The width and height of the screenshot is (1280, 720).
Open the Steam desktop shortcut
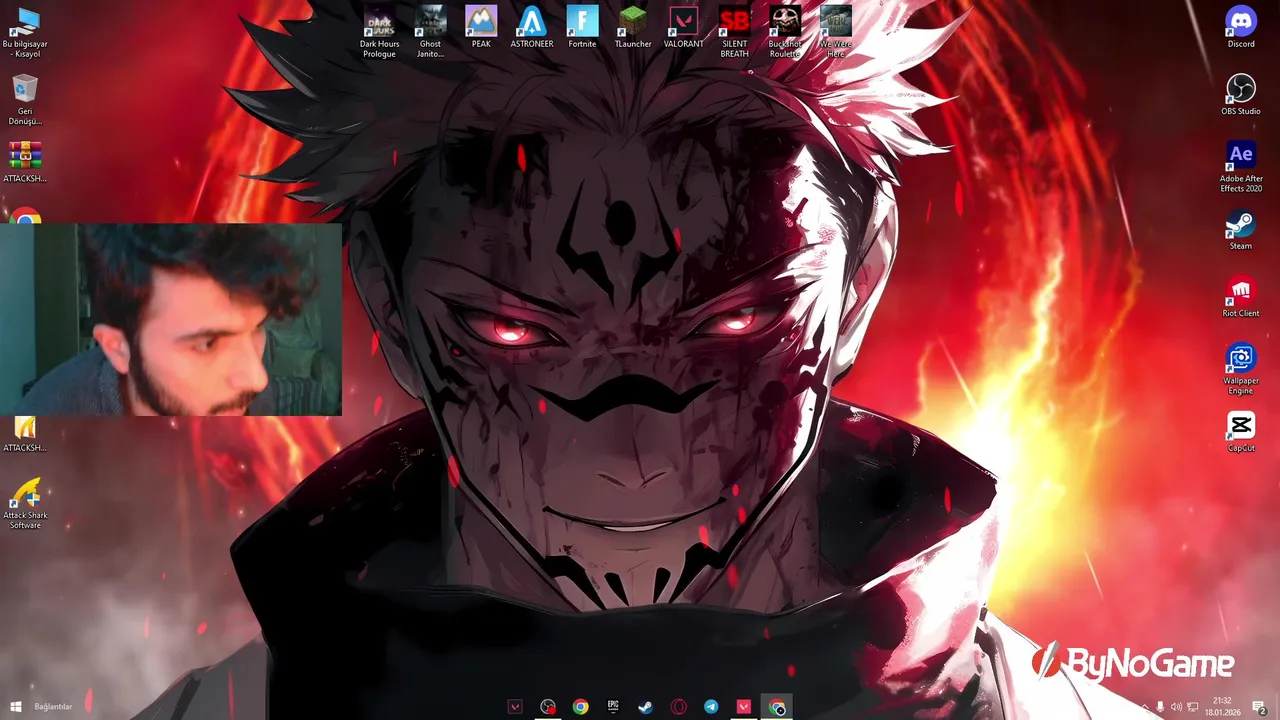tap(1241, 229)
